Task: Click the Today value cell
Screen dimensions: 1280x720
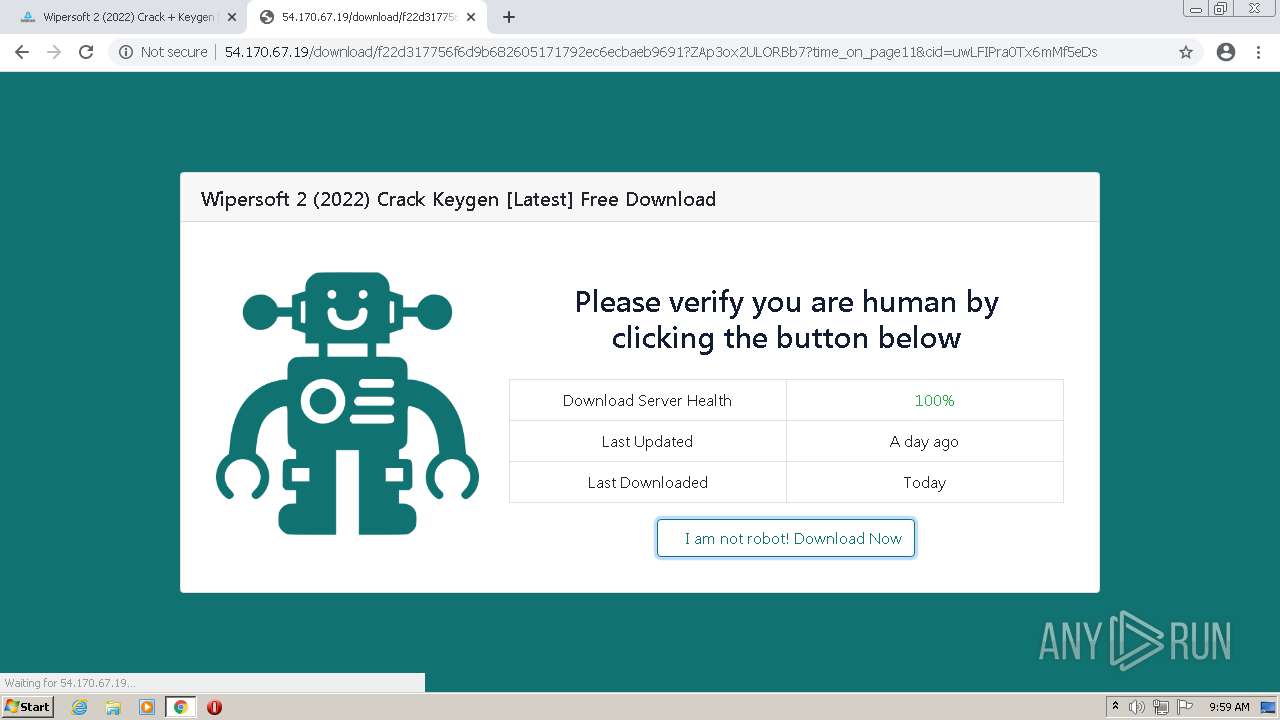Action: click(924, 482)
